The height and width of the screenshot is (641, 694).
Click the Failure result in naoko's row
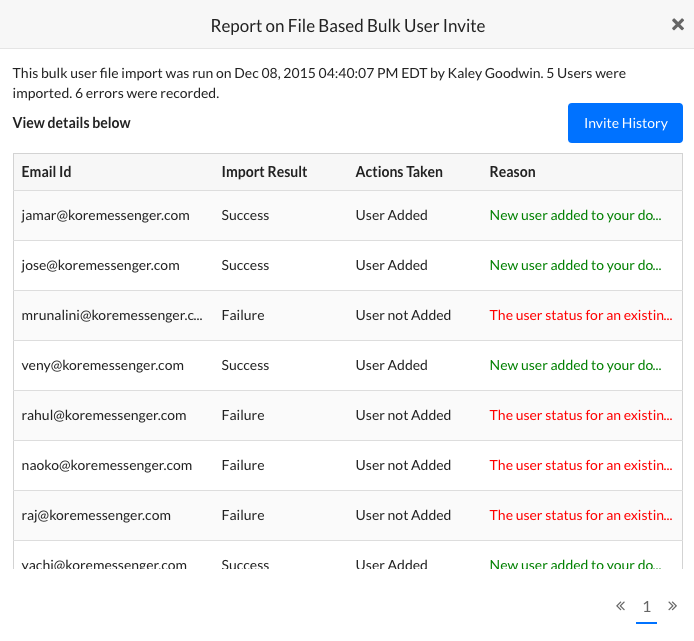pos(243,465)
